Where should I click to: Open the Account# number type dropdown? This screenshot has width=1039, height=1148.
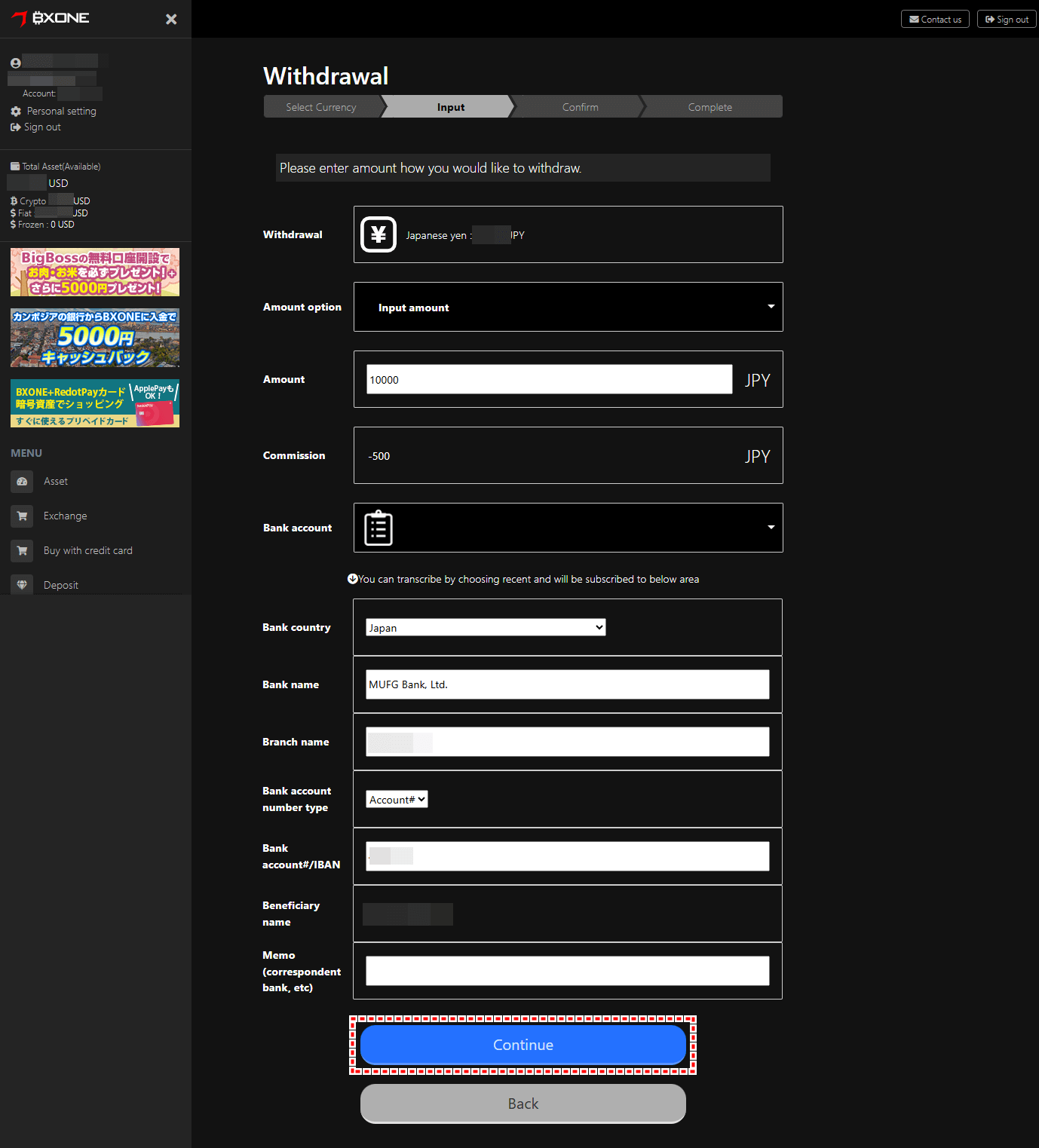397,799
